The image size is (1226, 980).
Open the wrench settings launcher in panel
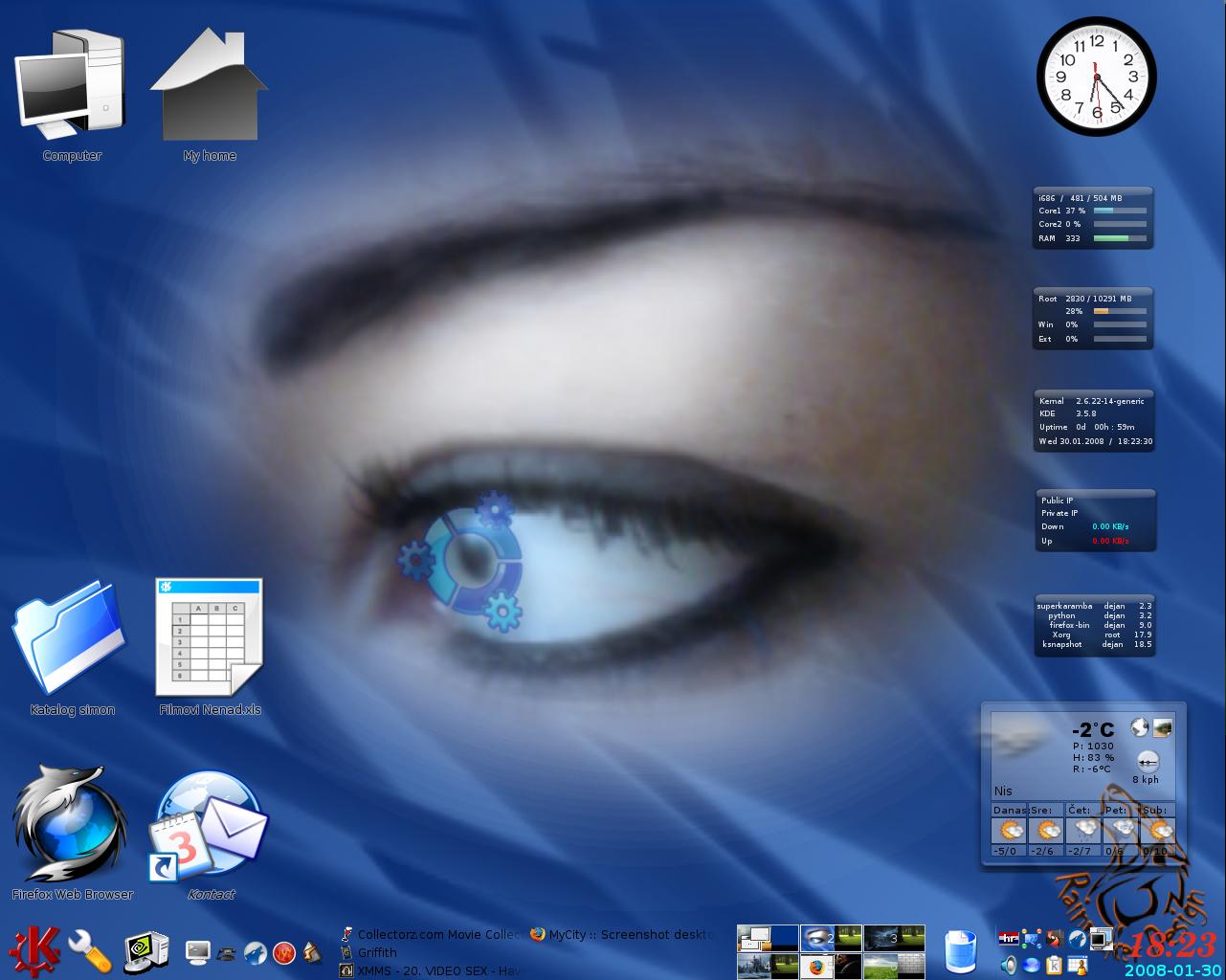point(91,951)
